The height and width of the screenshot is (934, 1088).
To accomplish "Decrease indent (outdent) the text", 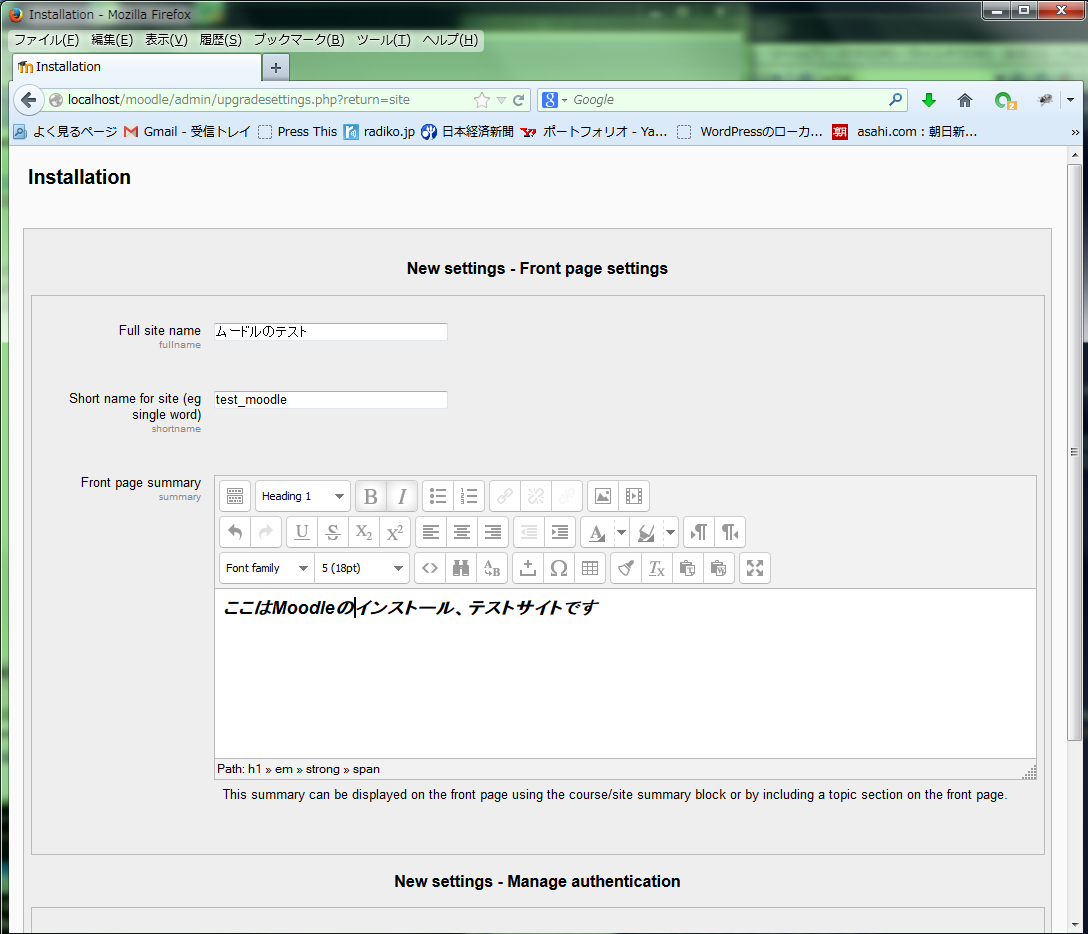I will click(x=529, y=532).
